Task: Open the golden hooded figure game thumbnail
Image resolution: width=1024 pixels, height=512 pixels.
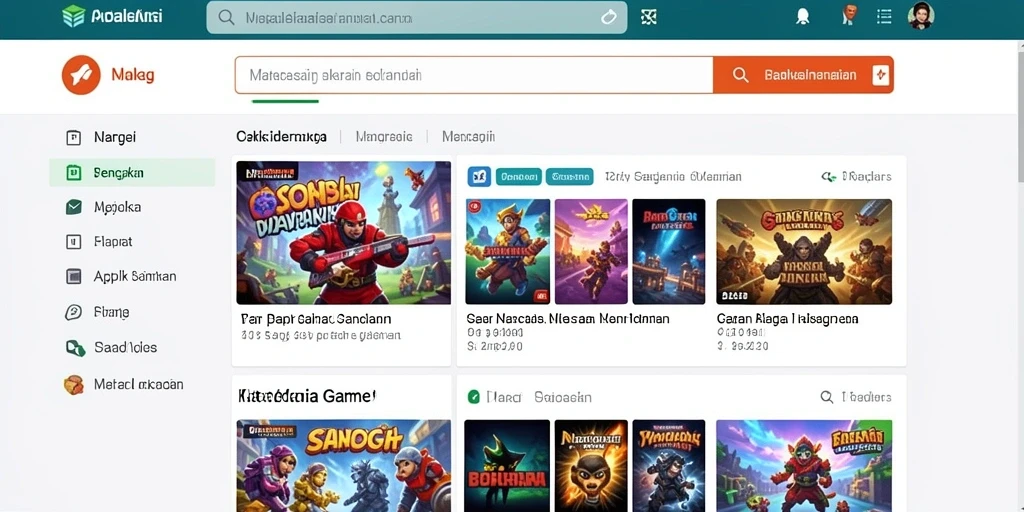Action: [x=804, y=251]
